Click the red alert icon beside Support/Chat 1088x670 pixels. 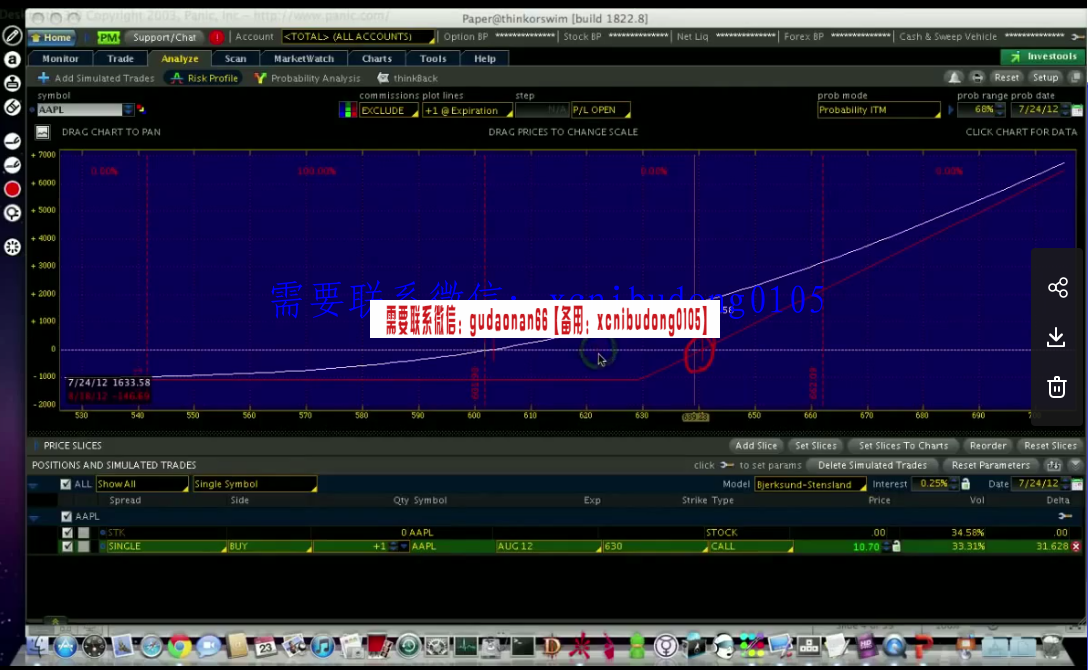click(216, 37)
